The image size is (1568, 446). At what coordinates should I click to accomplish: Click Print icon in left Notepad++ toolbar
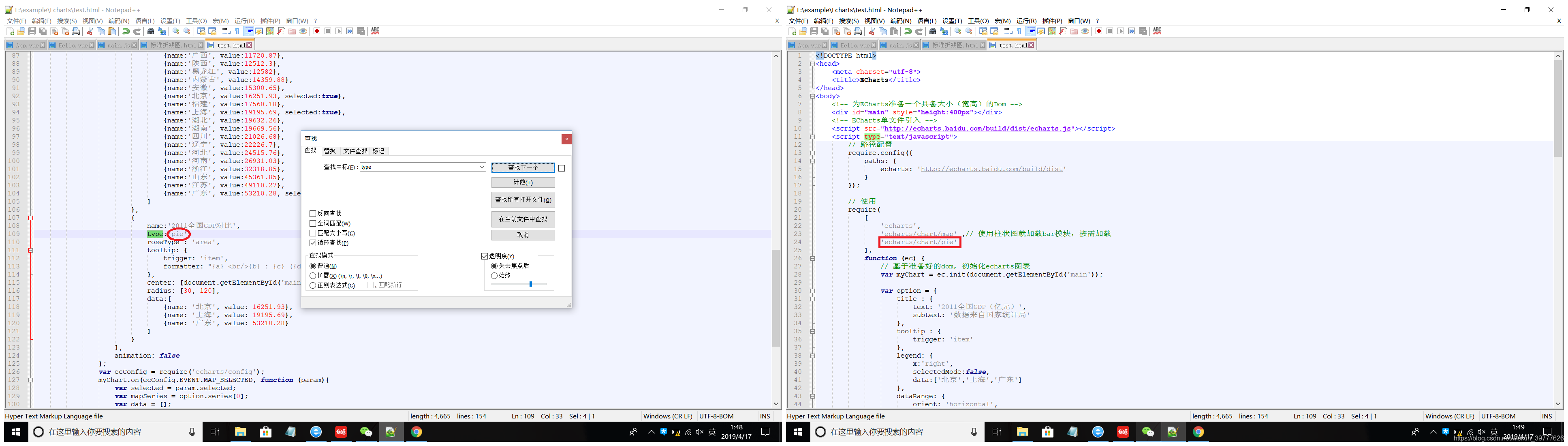76,31
